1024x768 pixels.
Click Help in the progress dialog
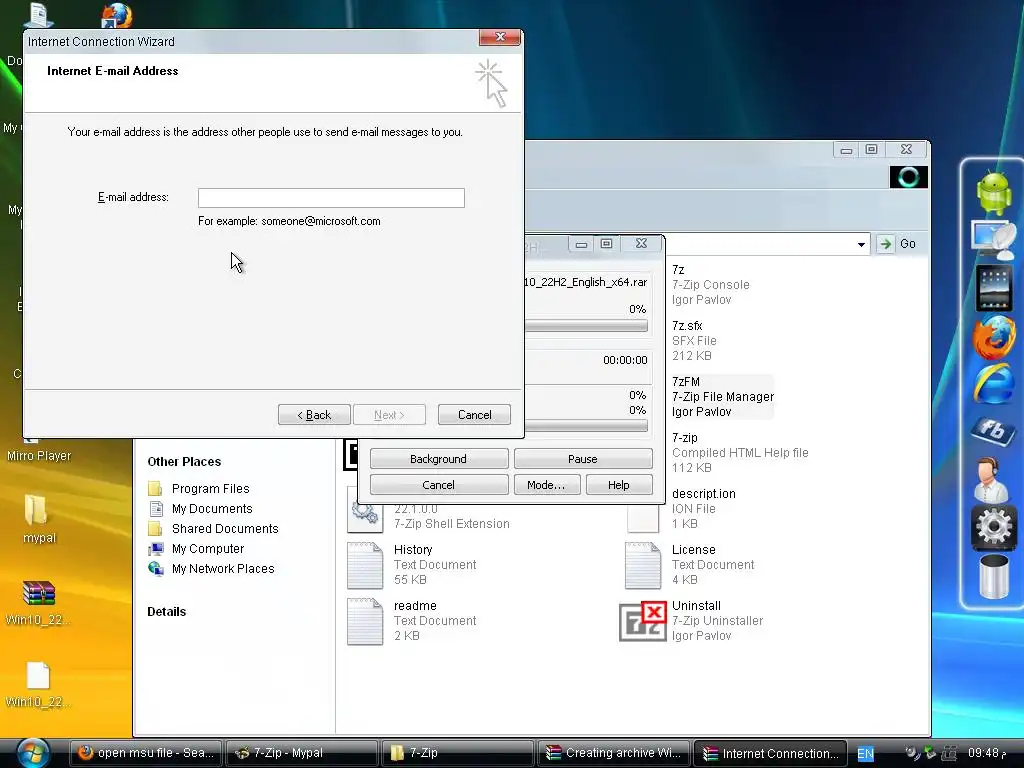618,485
